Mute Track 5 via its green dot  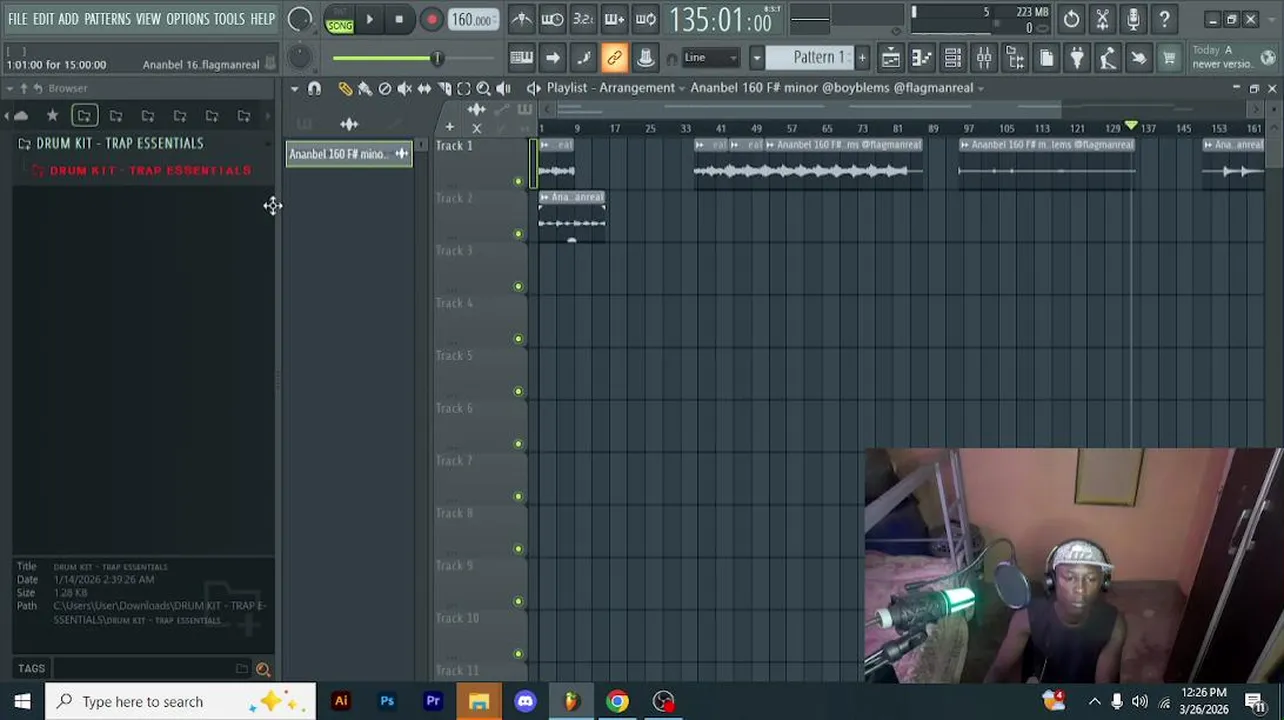518,391
